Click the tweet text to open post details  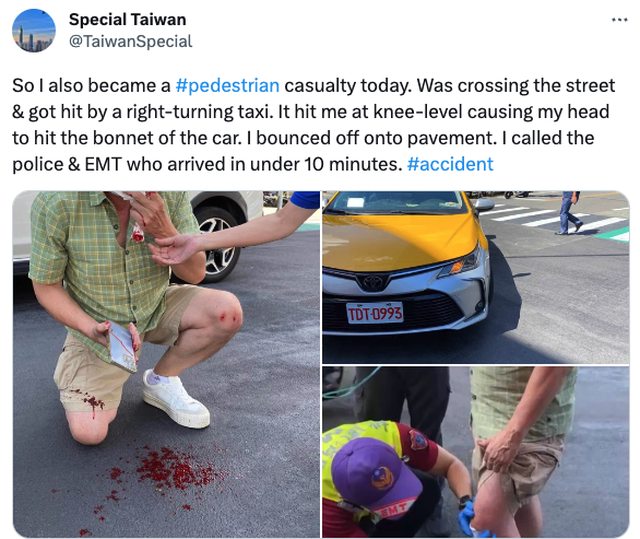[313, 125]
